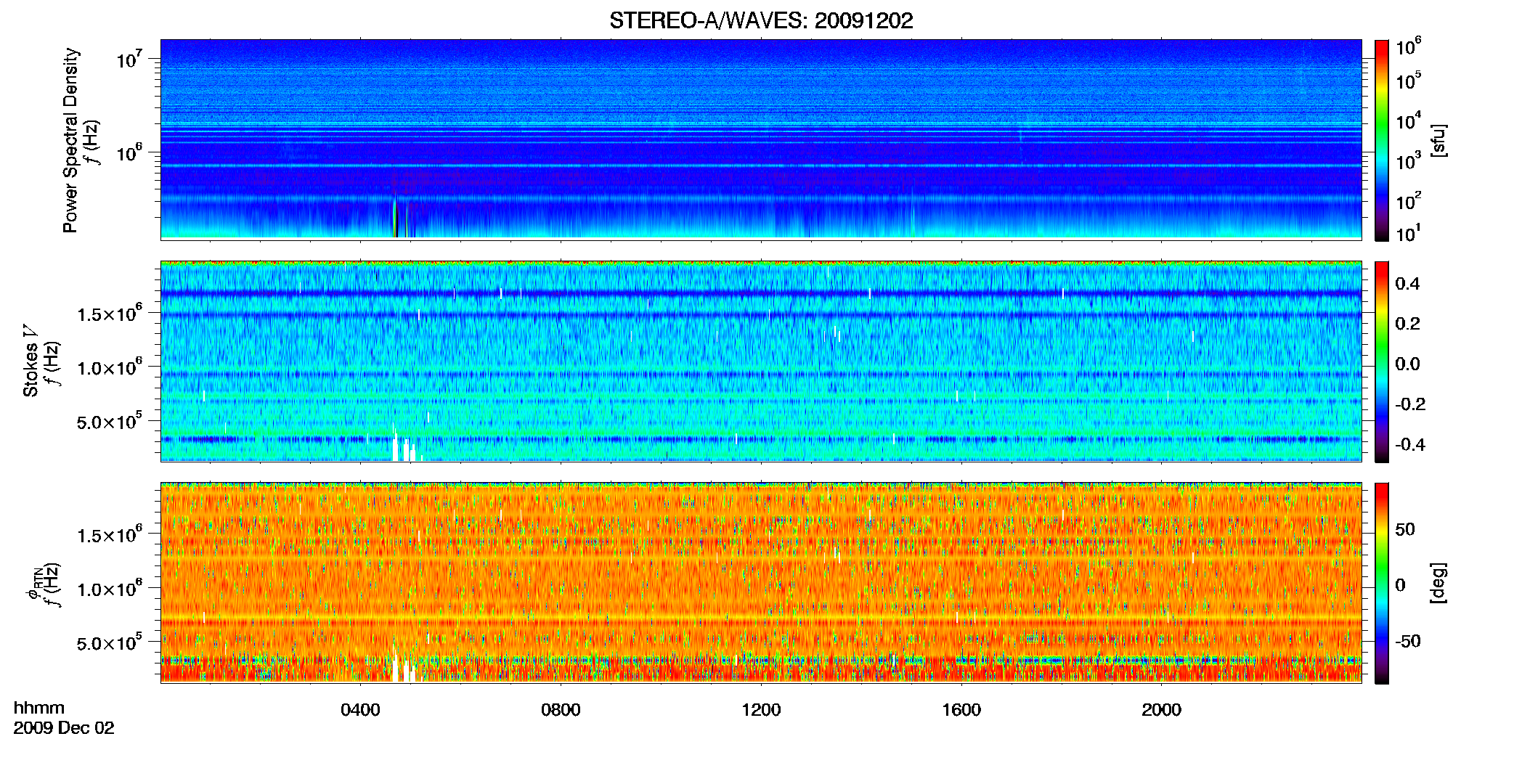Click the Power Spectral Density axis label

tap(70, 140)
